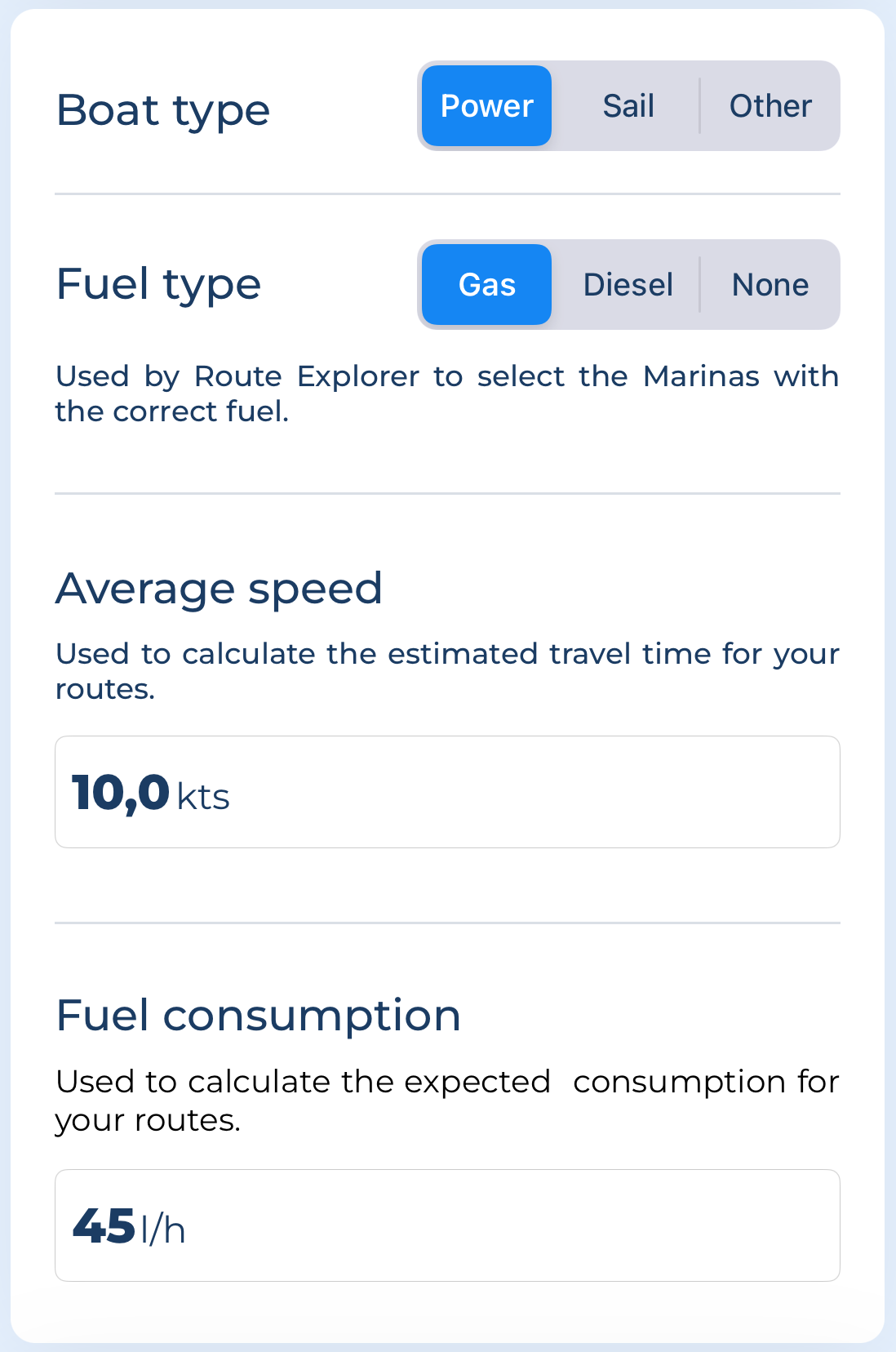Viewport: 896px width, 1352px height.
Task: Set fuel type to Diesel
Action: click(x=628, y=285)
